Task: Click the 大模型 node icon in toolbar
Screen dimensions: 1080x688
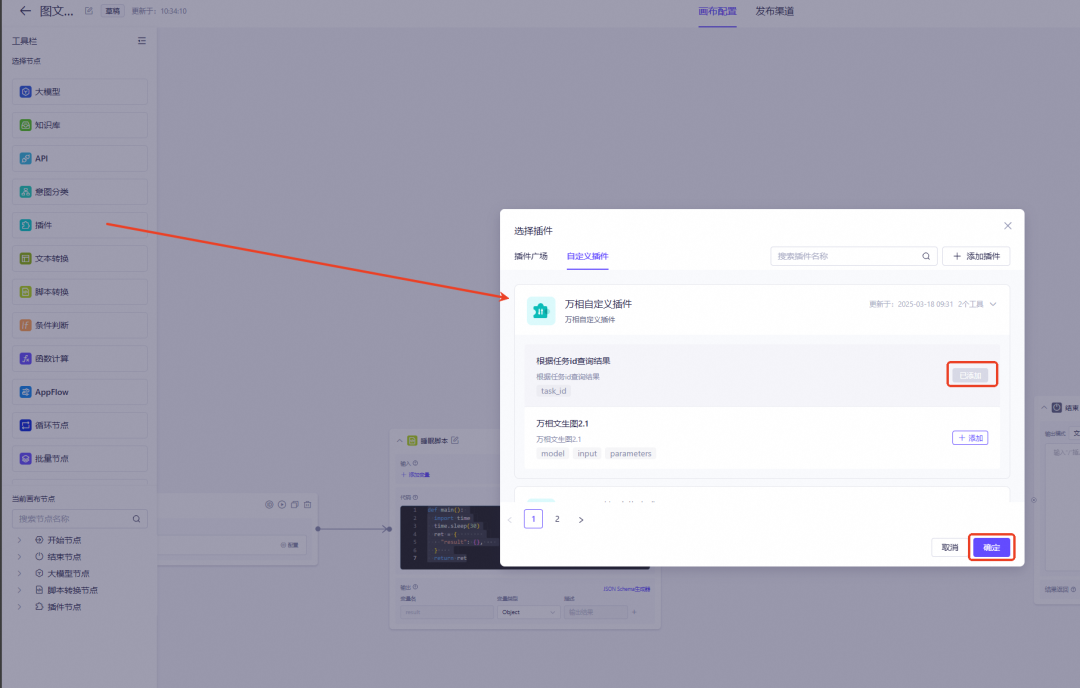Action: pyautogui.click(x=26, y=92)
